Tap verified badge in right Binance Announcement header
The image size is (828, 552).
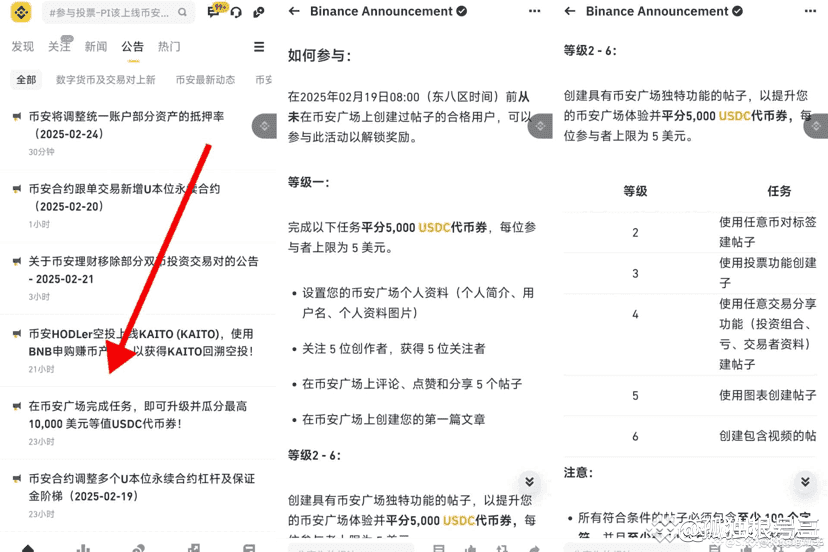[738, 11]
